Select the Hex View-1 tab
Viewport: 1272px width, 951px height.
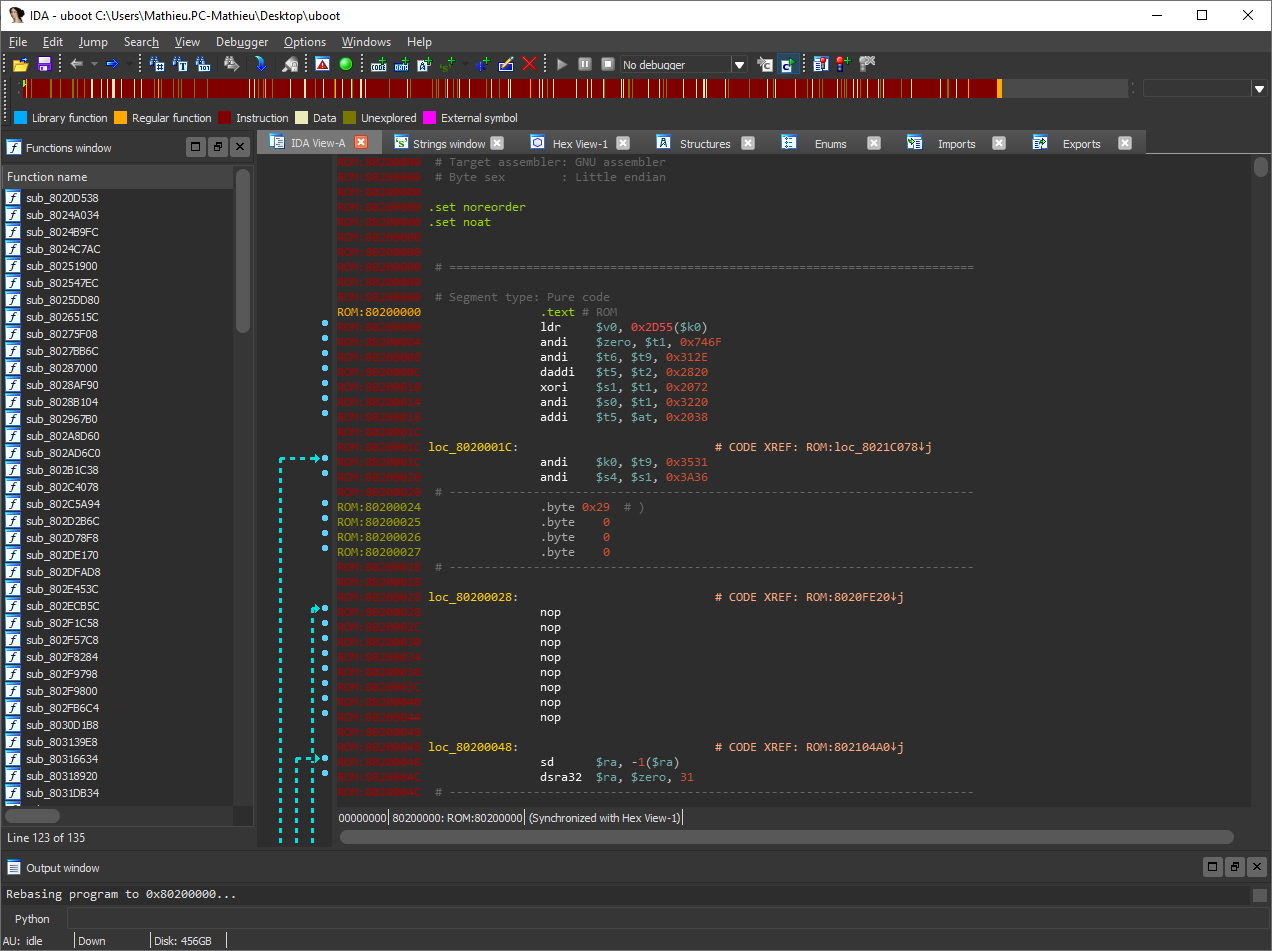(580, 144)
